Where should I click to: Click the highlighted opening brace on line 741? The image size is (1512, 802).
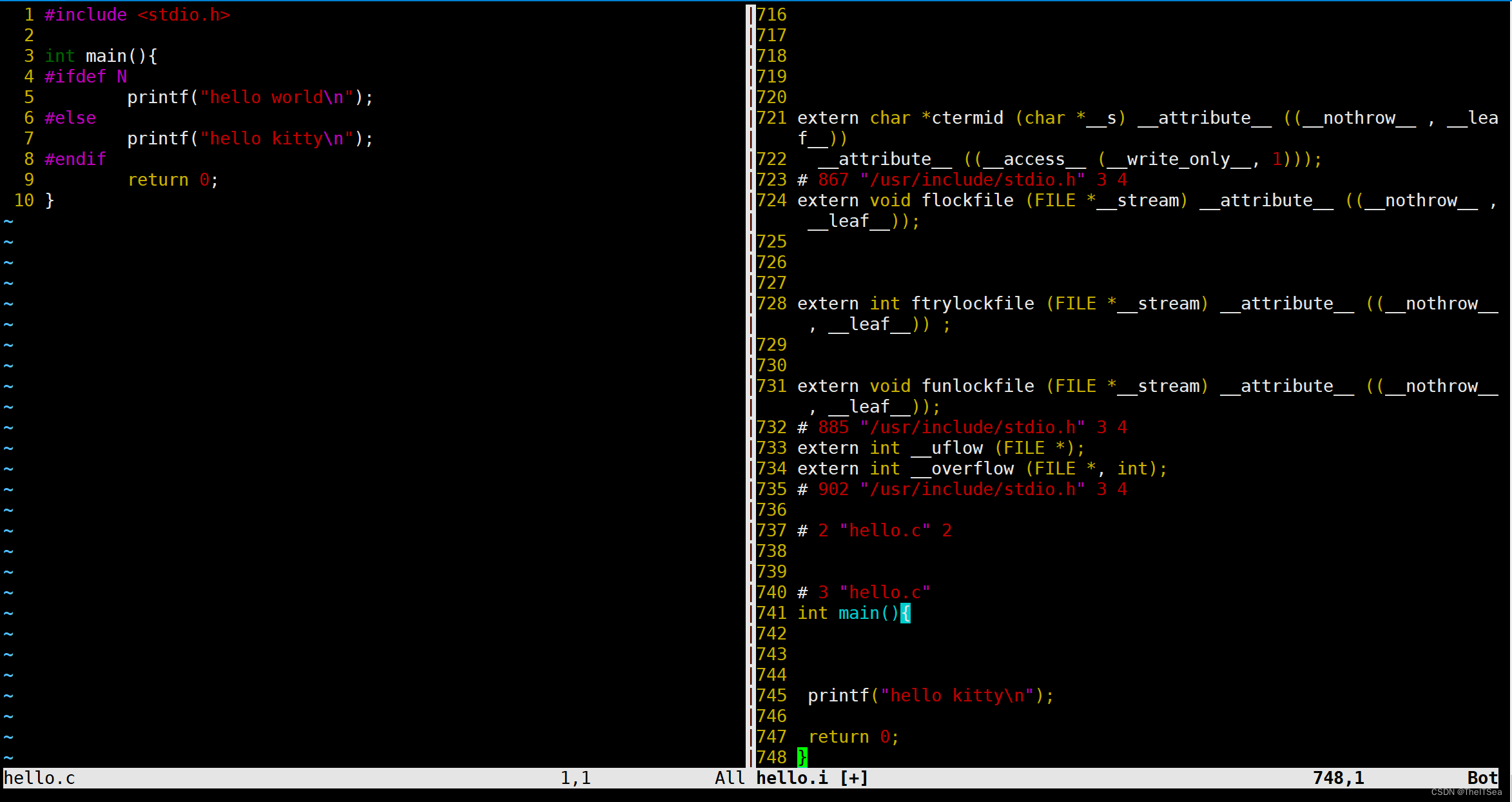pos(906,612)
